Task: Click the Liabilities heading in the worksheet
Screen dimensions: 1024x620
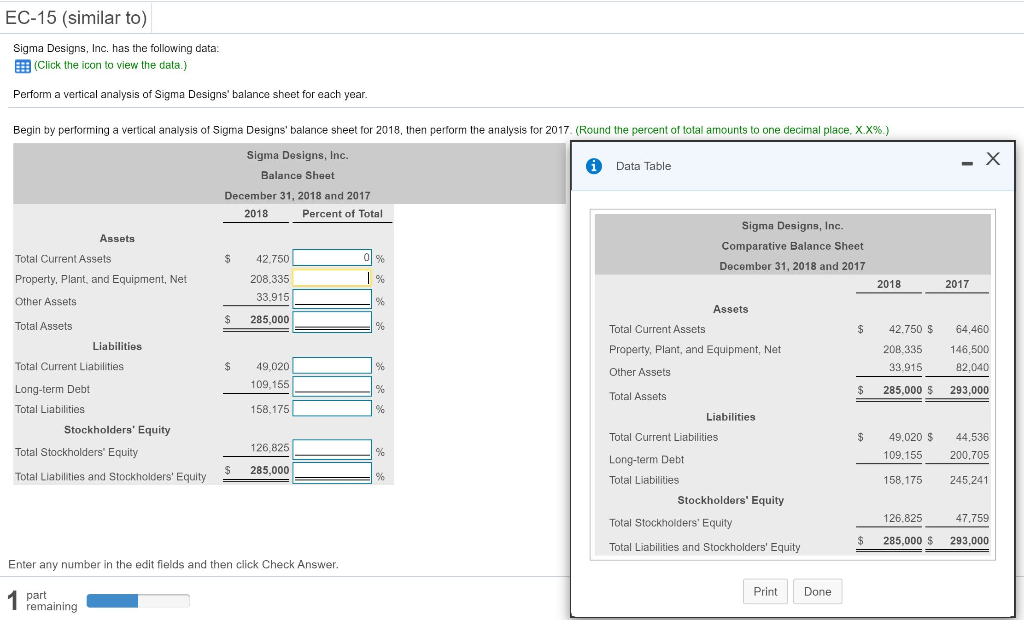Action: point(117,346)
